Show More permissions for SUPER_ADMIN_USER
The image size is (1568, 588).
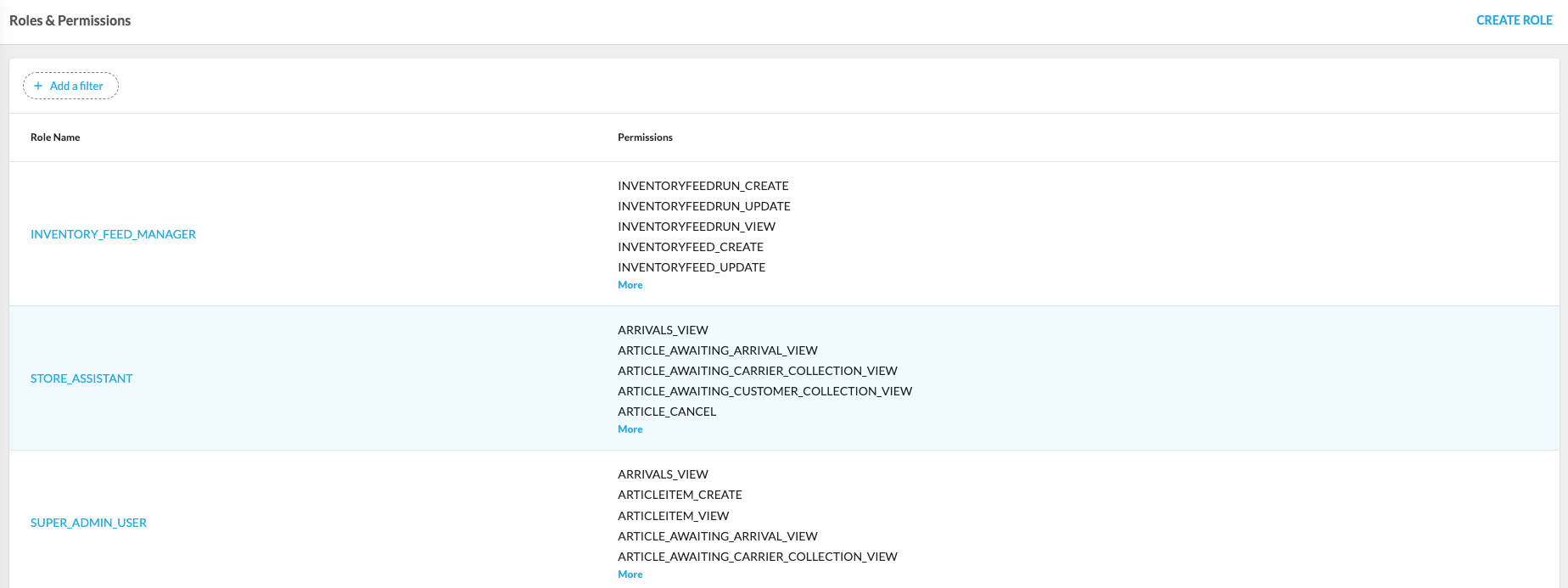tap(630, 574)
